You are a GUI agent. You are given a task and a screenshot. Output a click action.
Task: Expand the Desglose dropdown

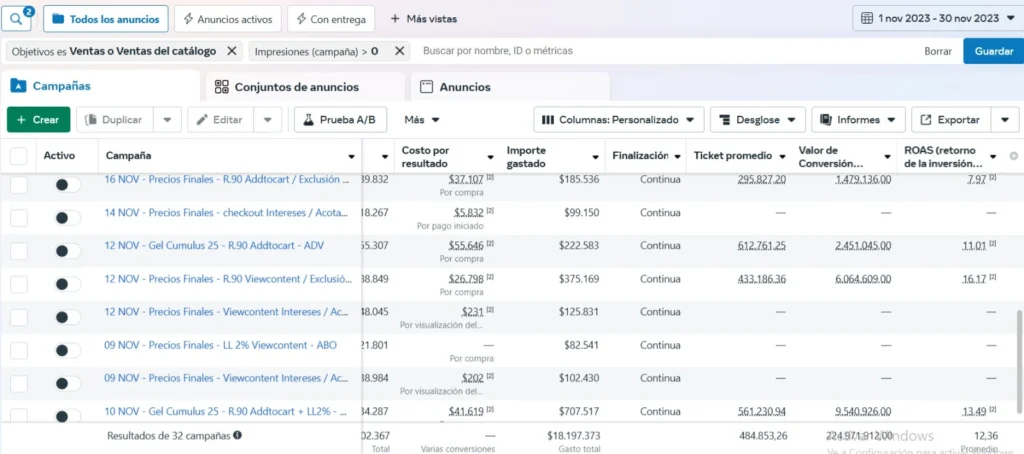pos(756,120)
